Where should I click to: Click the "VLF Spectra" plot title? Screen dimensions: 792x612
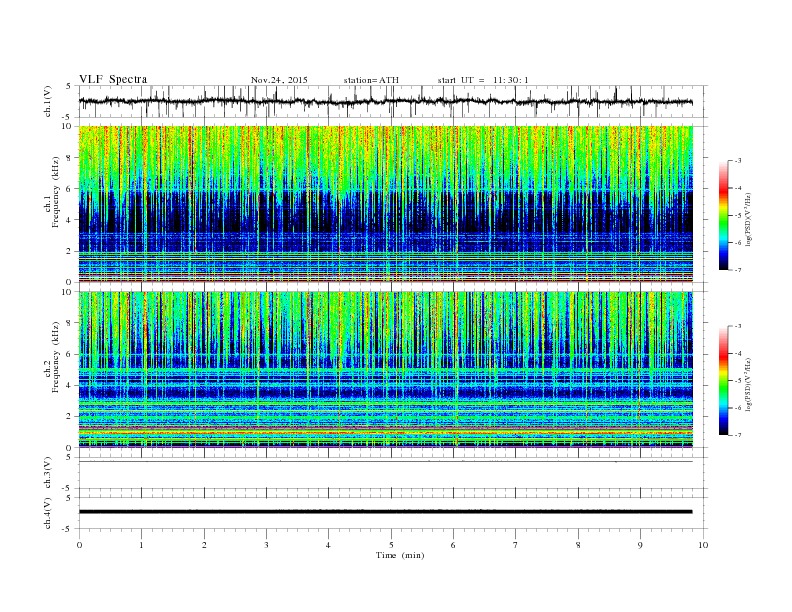pos(113,79)
